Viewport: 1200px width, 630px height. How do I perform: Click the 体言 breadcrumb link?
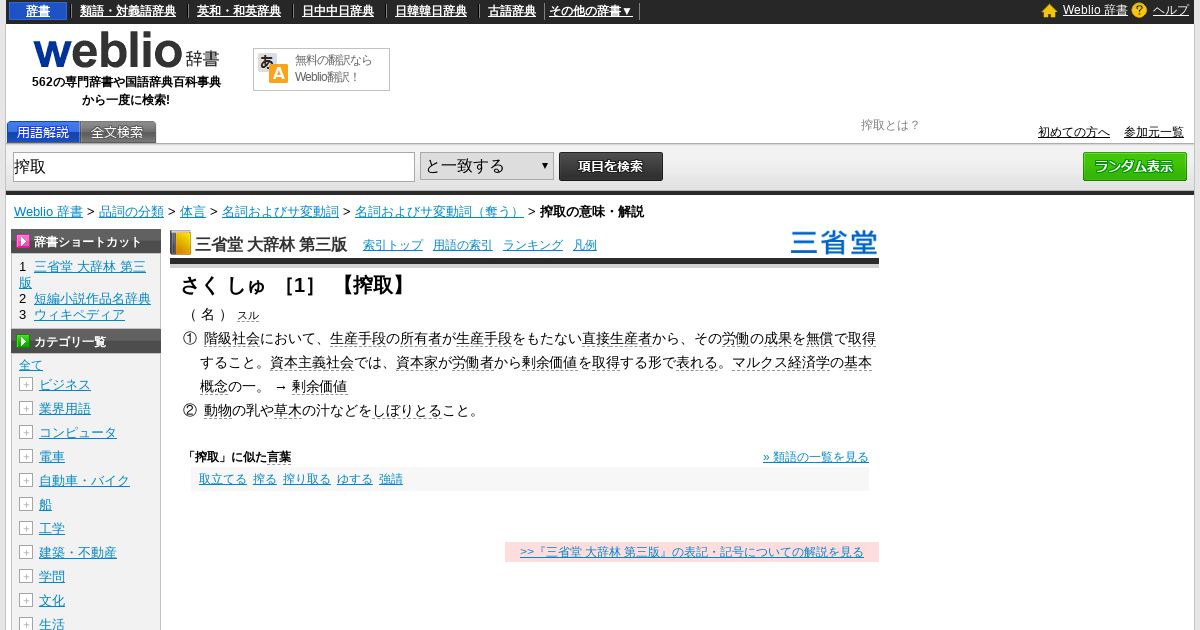pos(193,212)
